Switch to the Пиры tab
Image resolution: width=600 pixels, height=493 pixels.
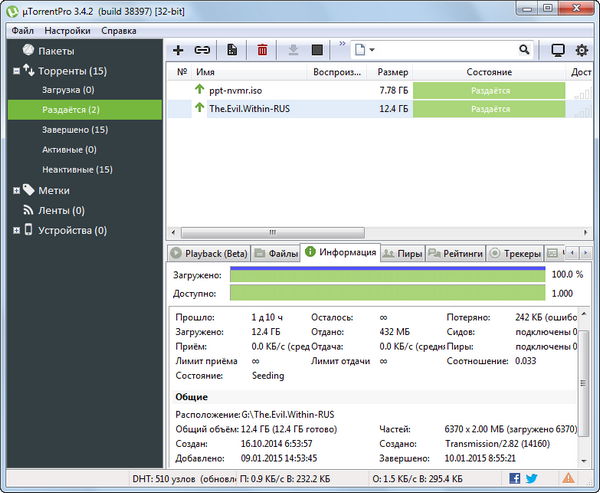pyautogui.click(x=402, y=254)
